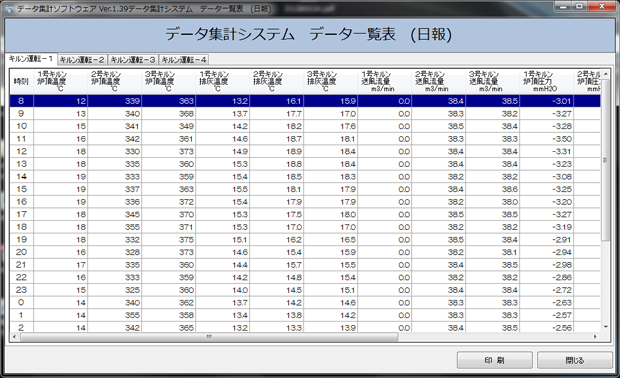
Task: Click the horizontal scrollbar left arrow
Action: tap(15, 336)
